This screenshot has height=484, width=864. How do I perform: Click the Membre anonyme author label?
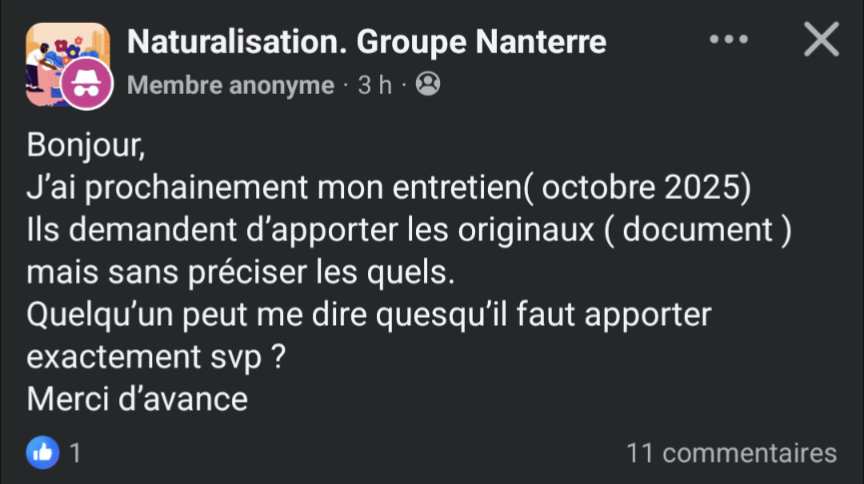point(231,86)
